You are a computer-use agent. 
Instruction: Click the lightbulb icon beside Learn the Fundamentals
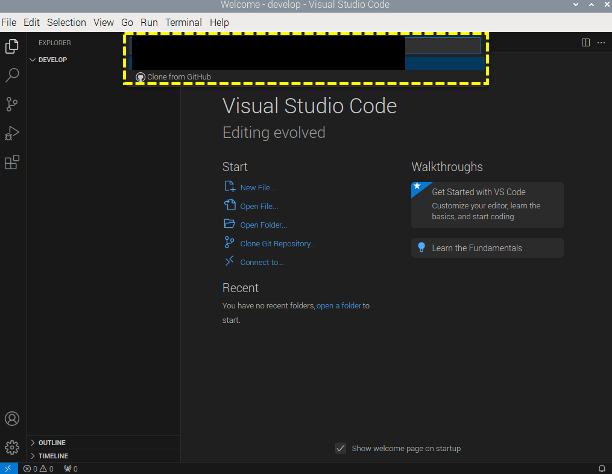[x=422, y=248]
